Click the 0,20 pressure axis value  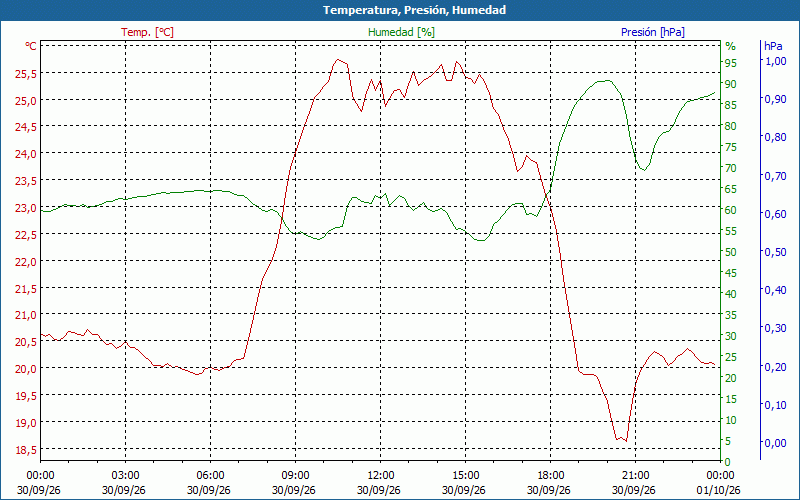pyautogui.click(x=776, y=366)
